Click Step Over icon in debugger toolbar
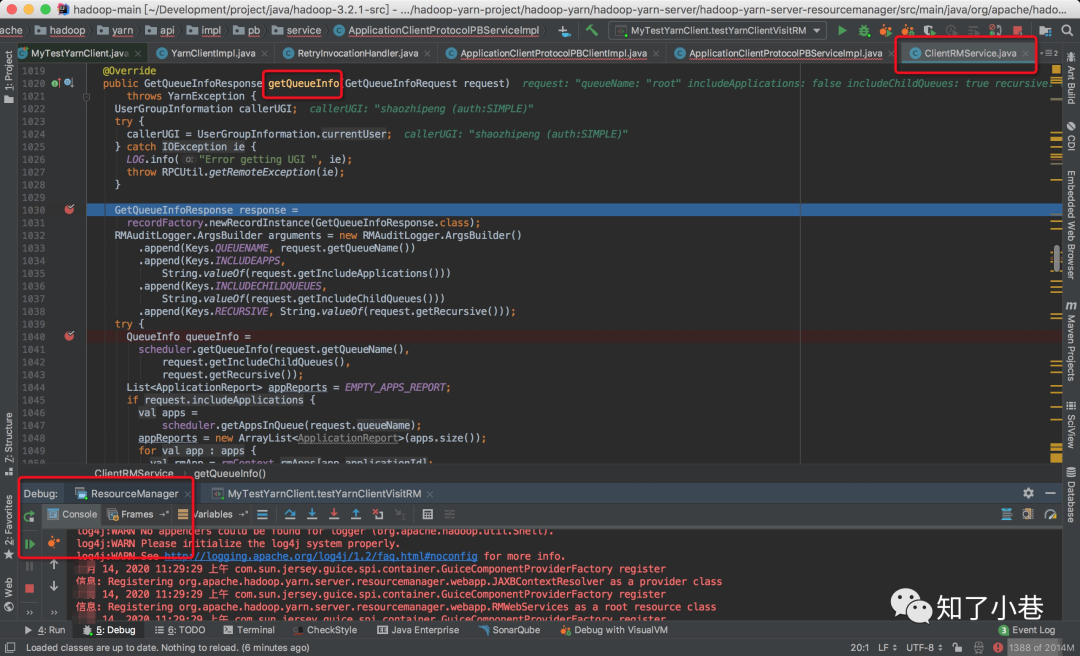Screen dimensions: 1080x656 click(290, 514)
